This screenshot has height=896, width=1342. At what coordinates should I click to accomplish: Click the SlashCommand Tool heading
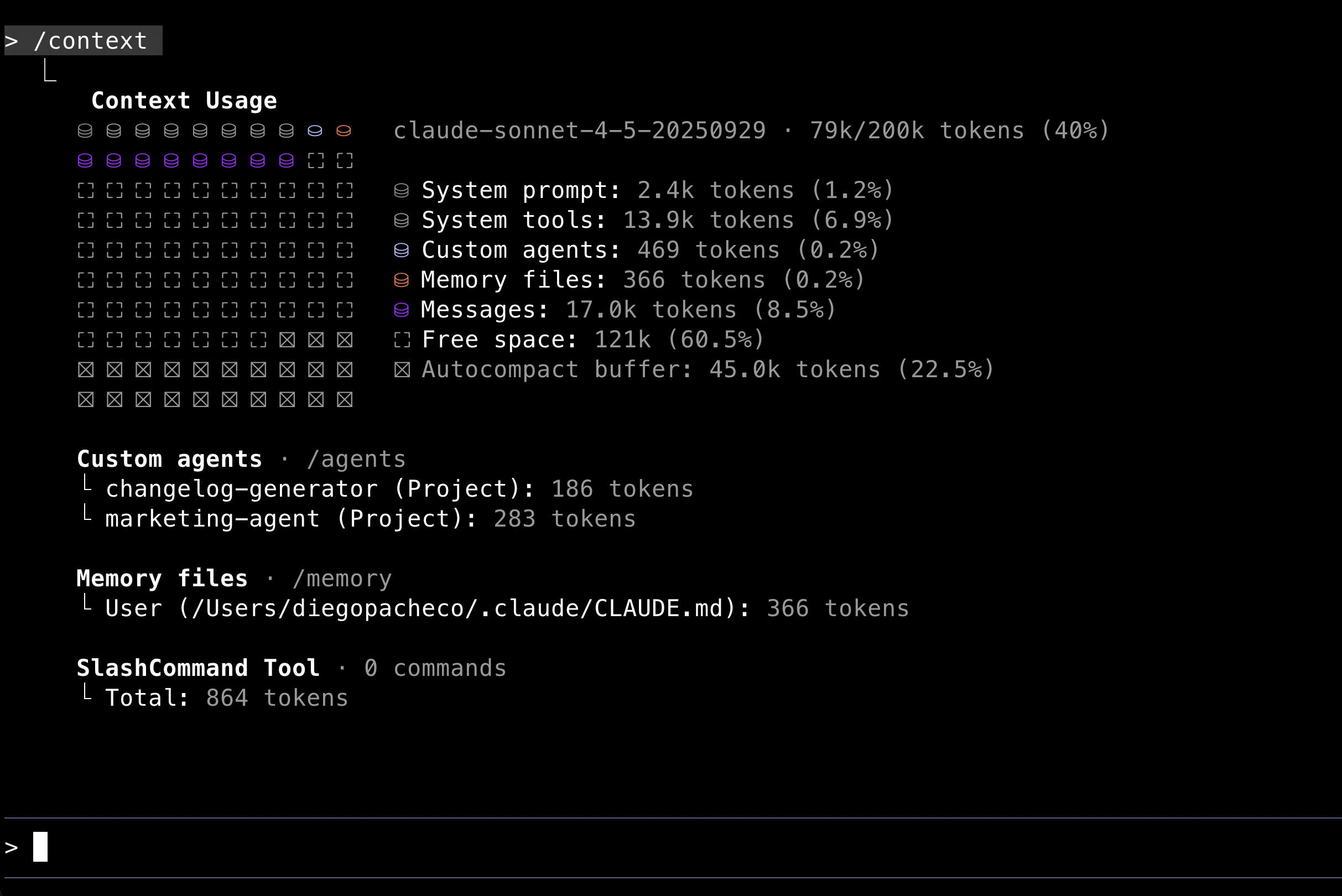tap(197, 668)
